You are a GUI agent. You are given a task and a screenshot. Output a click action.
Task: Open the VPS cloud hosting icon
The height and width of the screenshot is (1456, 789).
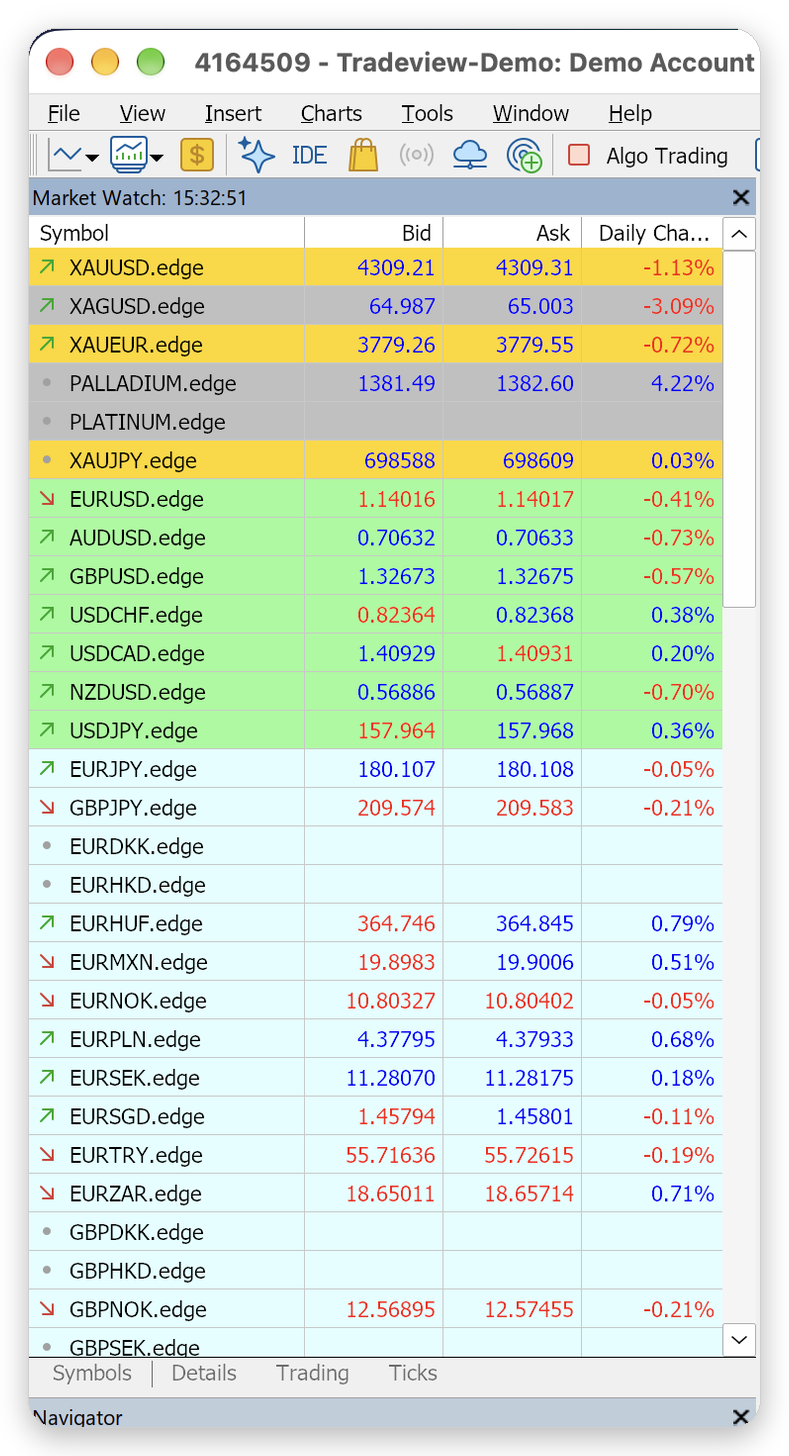(x=470, y=155)
